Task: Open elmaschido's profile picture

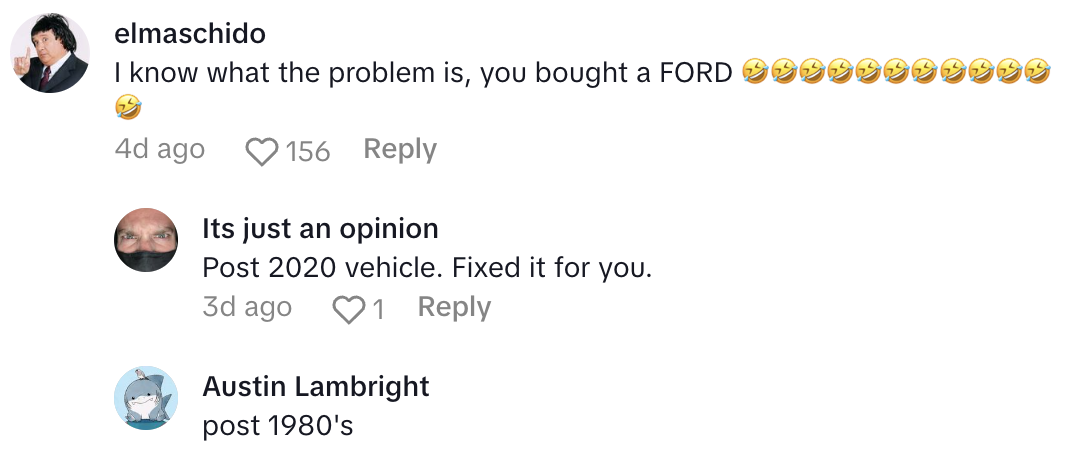Action: pyautogui.click(x=49, y=54)
